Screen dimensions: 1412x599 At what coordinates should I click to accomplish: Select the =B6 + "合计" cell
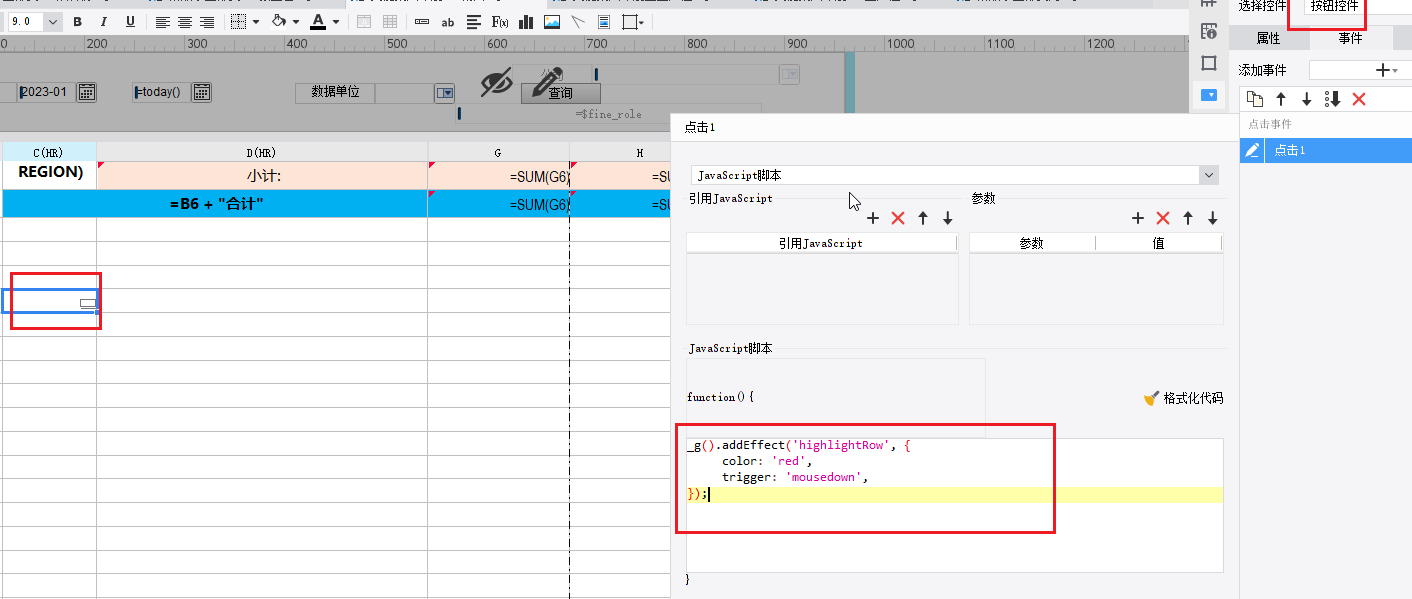215,203
